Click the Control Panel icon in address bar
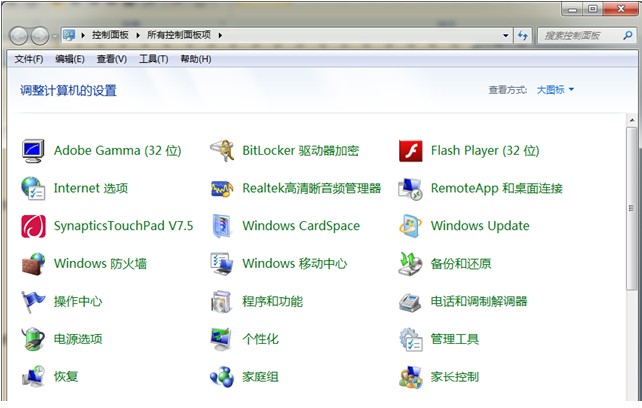The image size is (642, 408). point(69,35)
